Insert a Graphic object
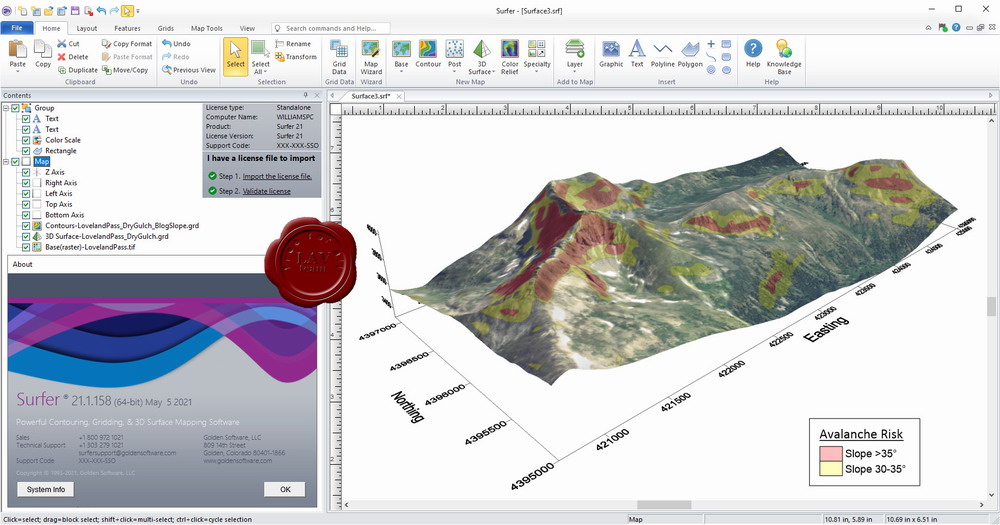1000x525 pixels. coord(611,54)
